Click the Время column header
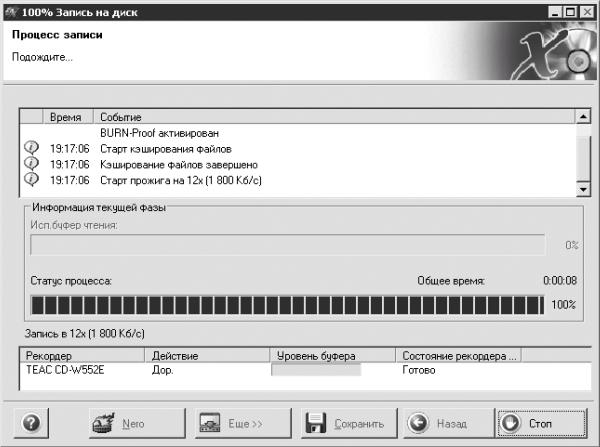 (x=68, y=117)
